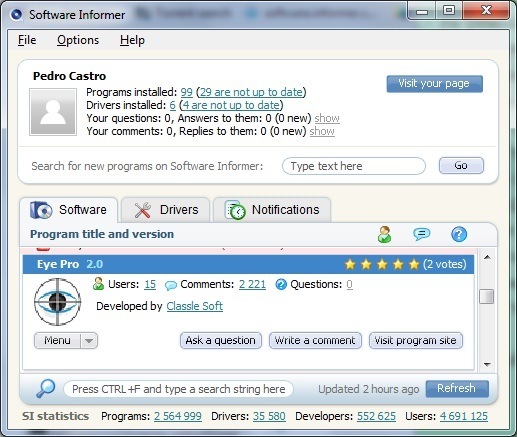Screen dimensions: 517x437
Task: Click the Eye Pro Menu button
Action: point(57,341)
